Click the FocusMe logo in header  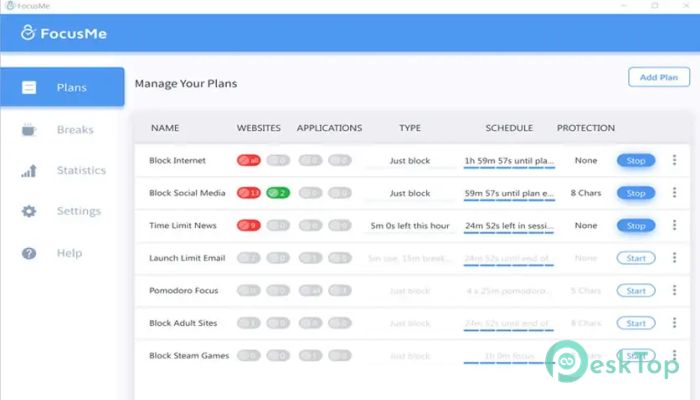tap(64, 33)
